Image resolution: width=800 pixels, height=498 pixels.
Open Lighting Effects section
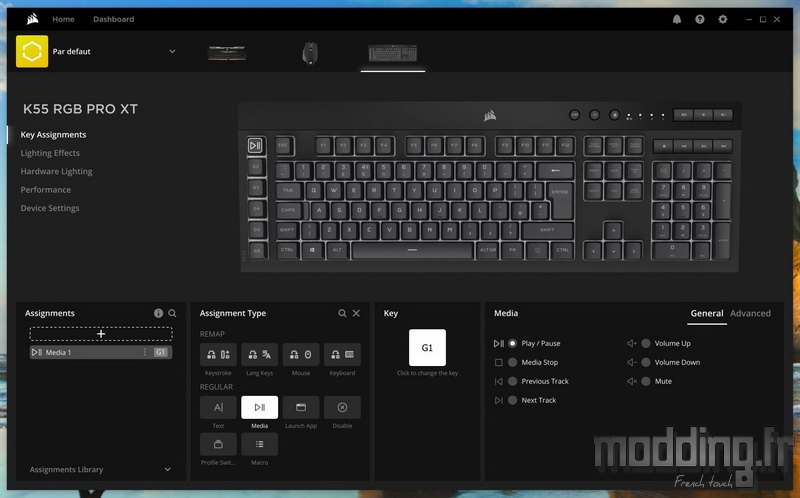point(50,153)
